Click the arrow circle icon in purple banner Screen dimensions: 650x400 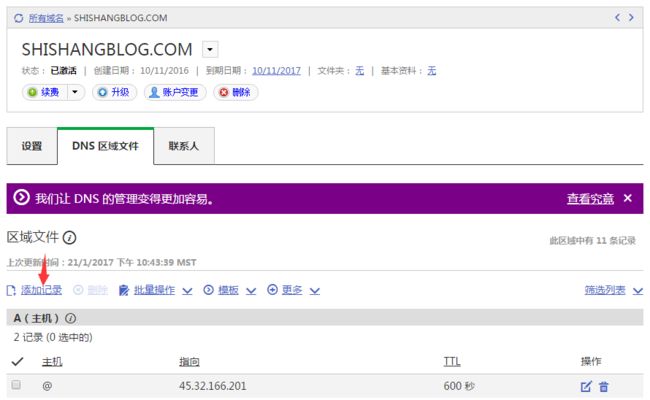click(22, 198)
